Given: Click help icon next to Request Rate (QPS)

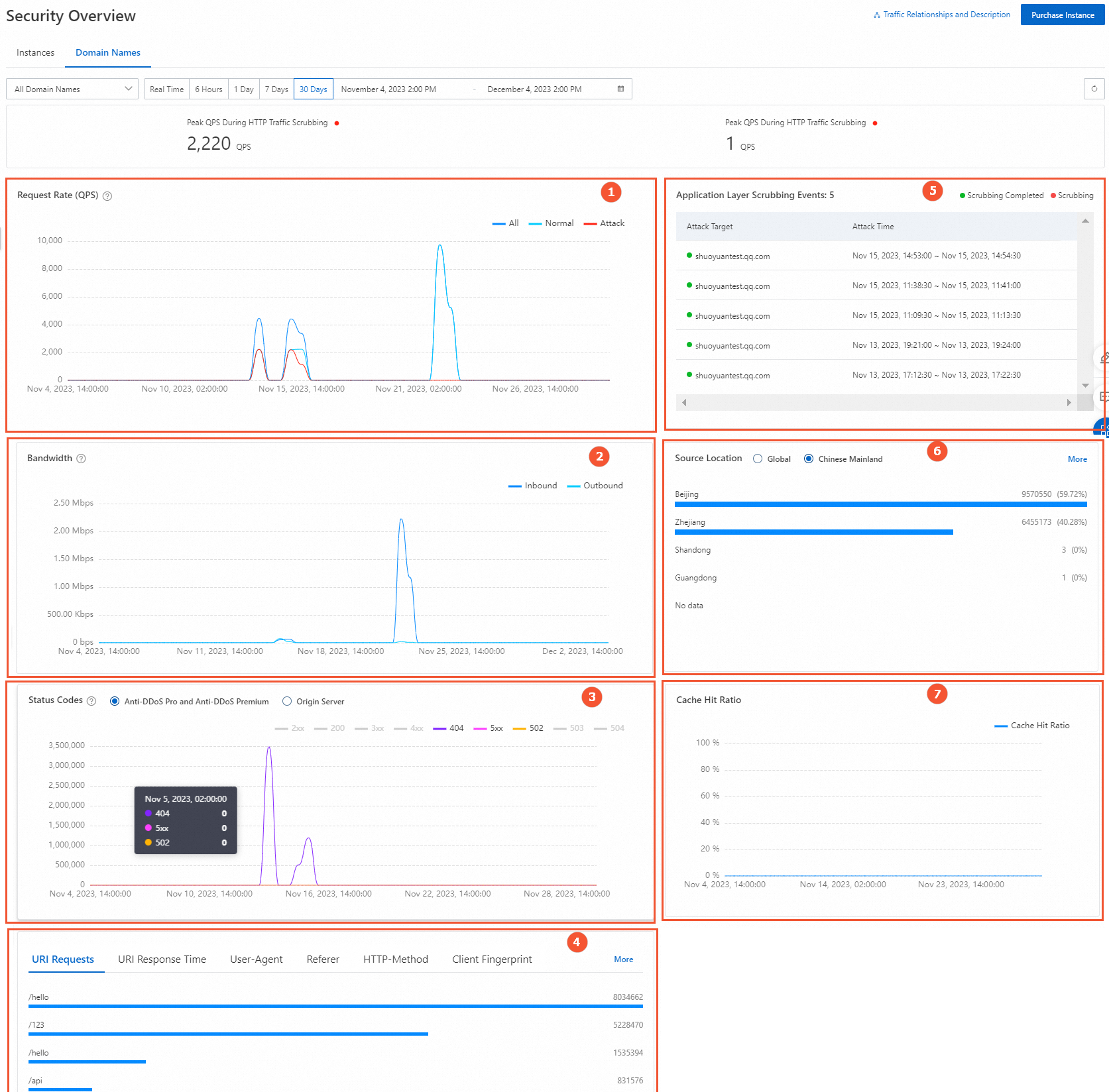Looking at the screenshot, I should pos(107,196).
